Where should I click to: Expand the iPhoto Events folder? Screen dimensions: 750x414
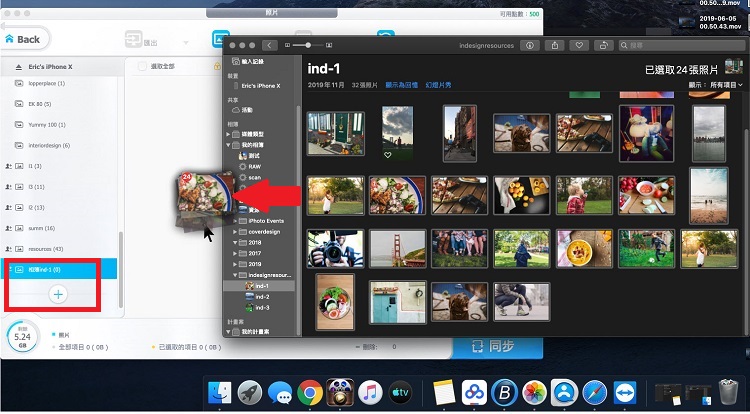pos(235,221)
